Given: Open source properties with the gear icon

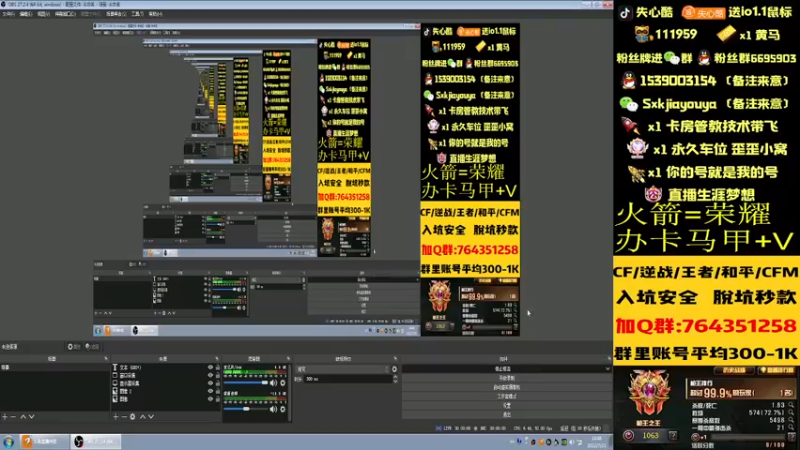Looking at the screenshot, I should click(133, 417).
